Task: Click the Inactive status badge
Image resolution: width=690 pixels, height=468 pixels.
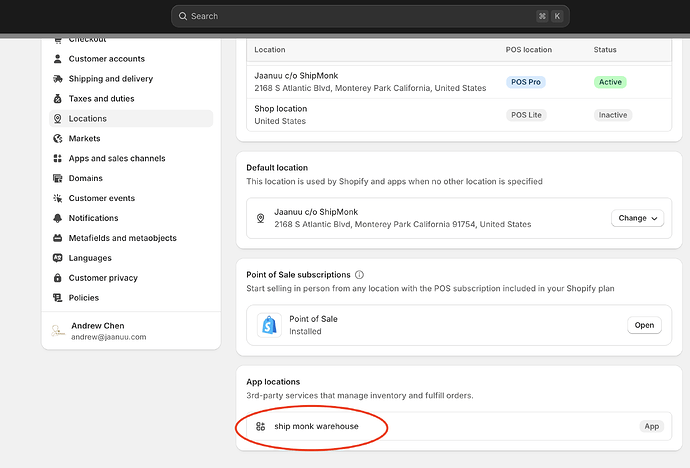Action: (x=613, y=115)
